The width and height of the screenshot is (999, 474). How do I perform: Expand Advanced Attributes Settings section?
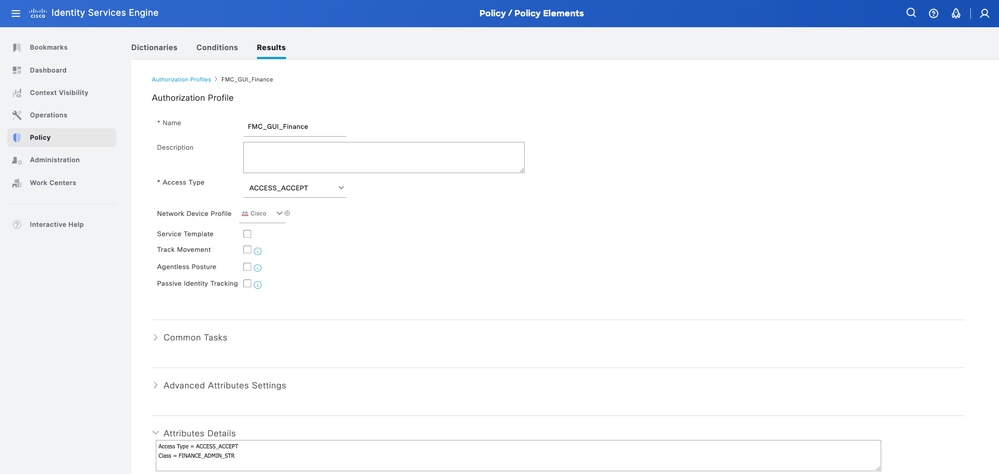(x=224, y=386)
